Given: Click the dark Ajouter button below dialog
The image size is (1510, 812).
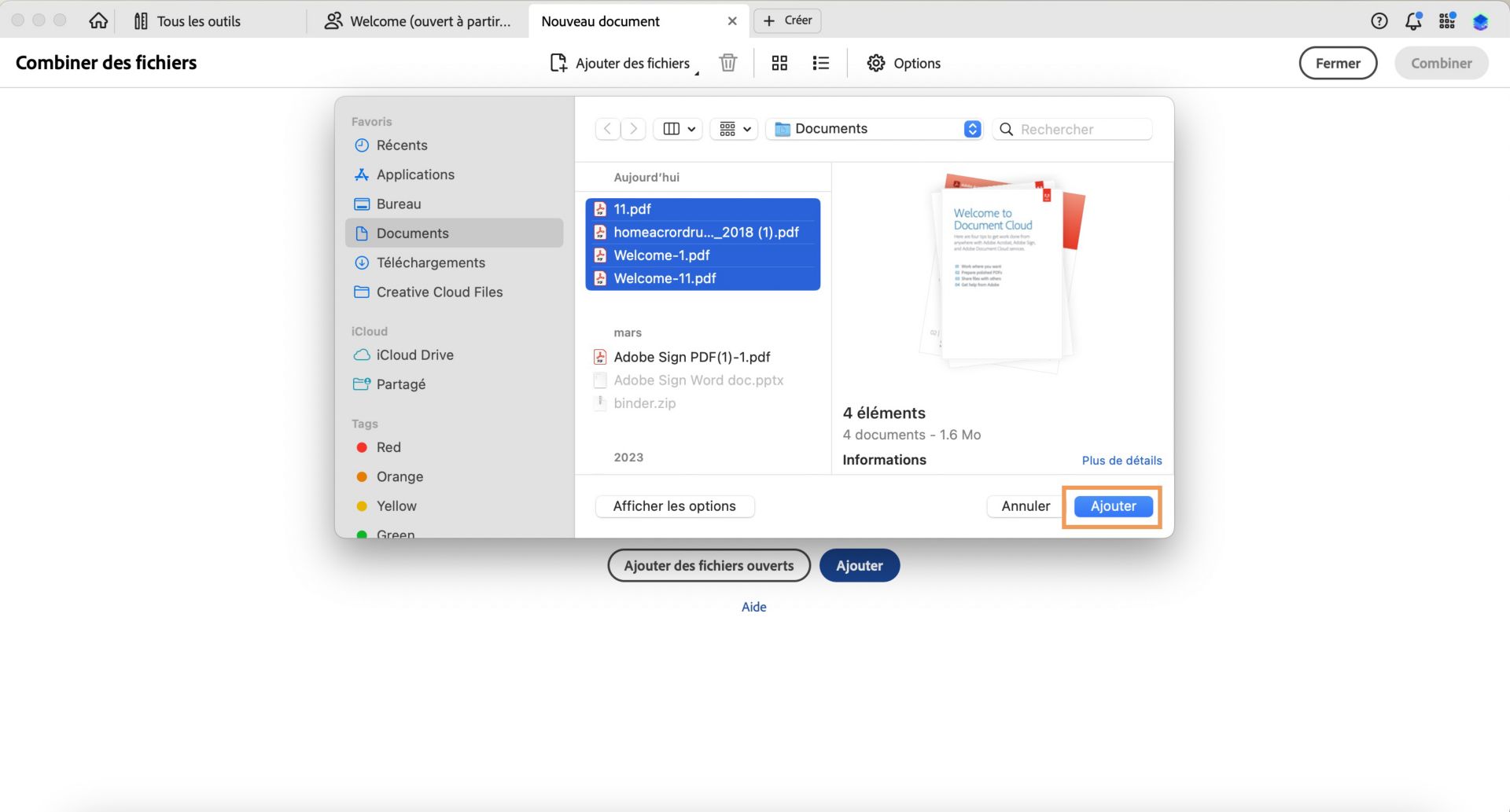Looking at the screenshot, I should 859,565.
